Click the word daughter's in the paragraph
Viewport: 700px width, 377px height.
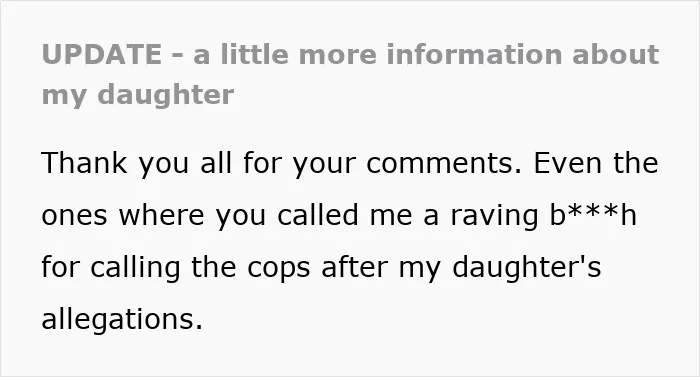[527, 268]
